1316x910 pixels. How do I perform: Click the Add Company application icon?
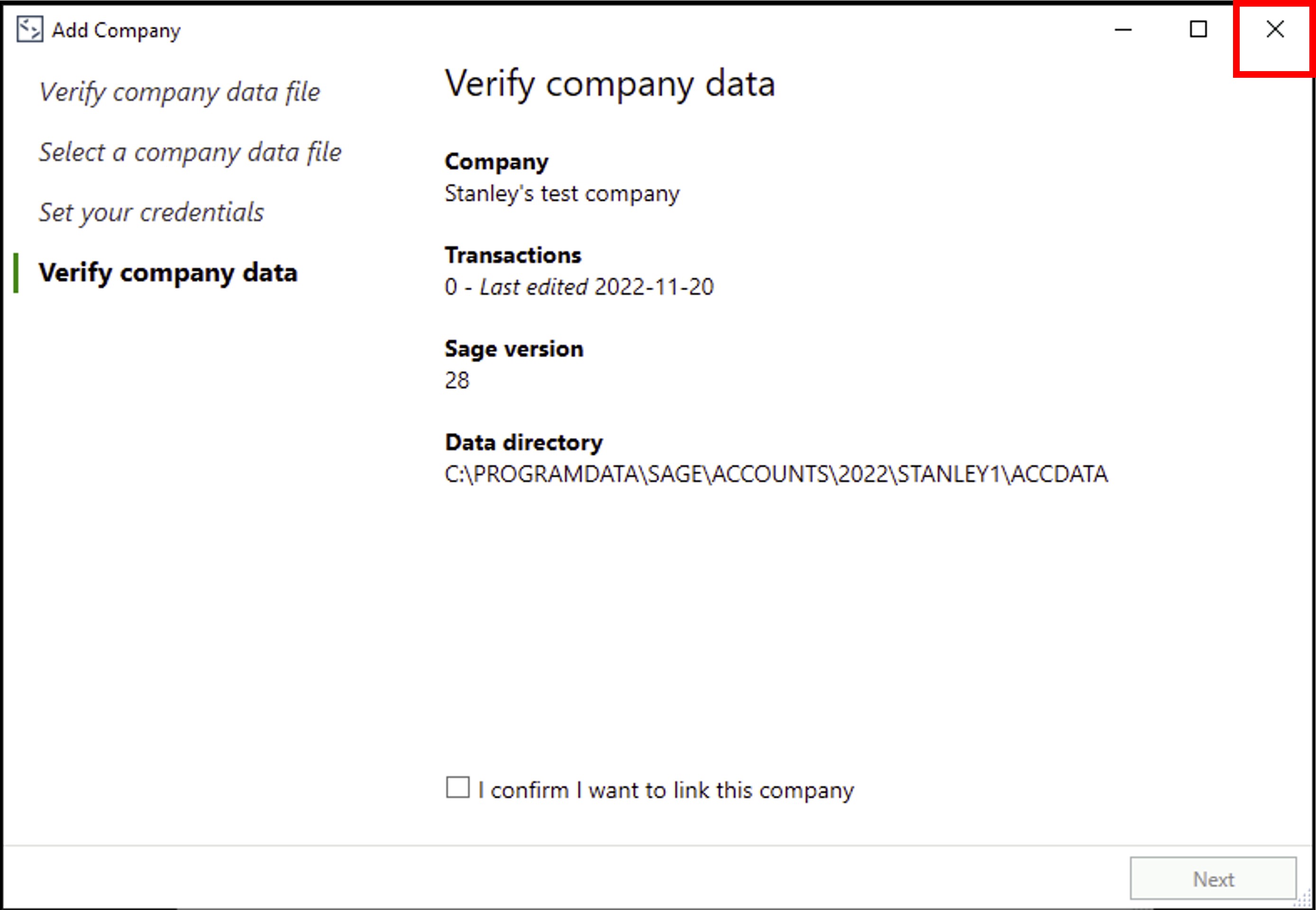[x=30, y=29]
